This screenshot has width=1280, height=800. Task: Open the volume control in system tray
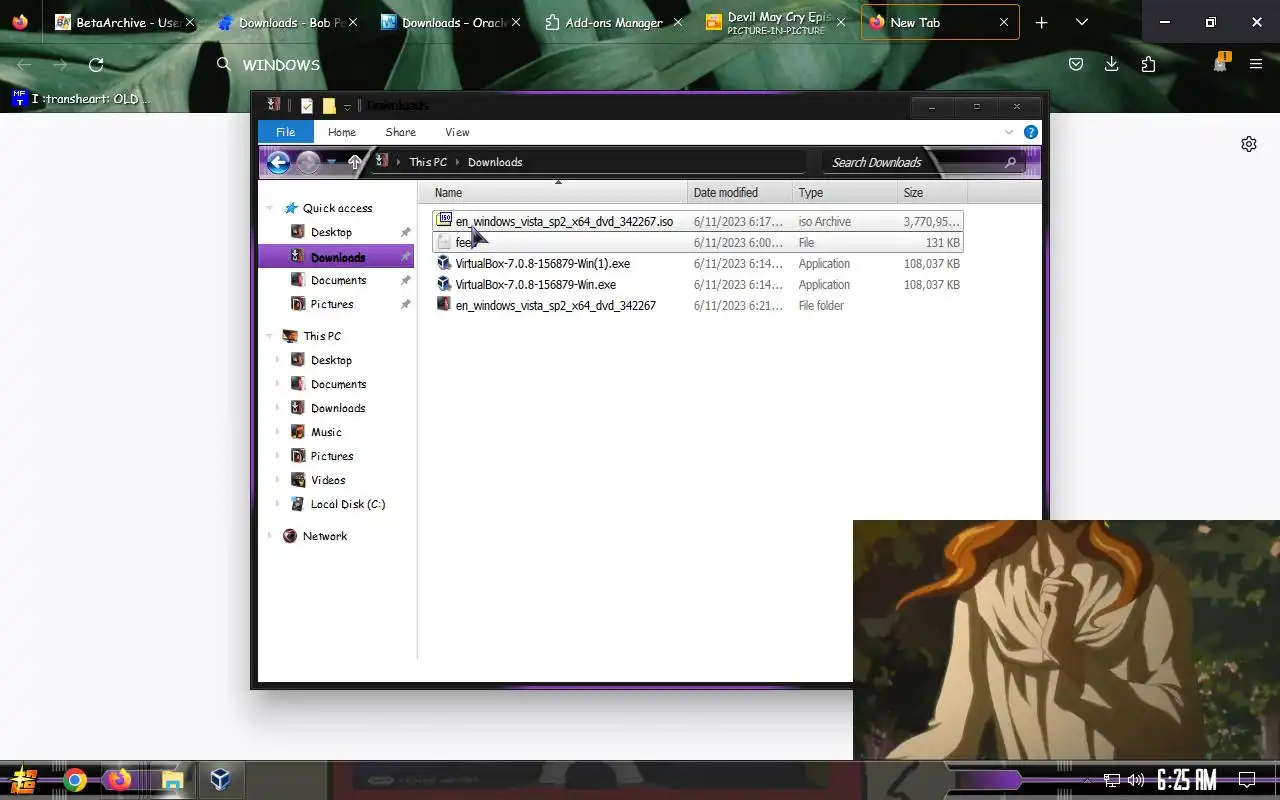[1136, 780]
